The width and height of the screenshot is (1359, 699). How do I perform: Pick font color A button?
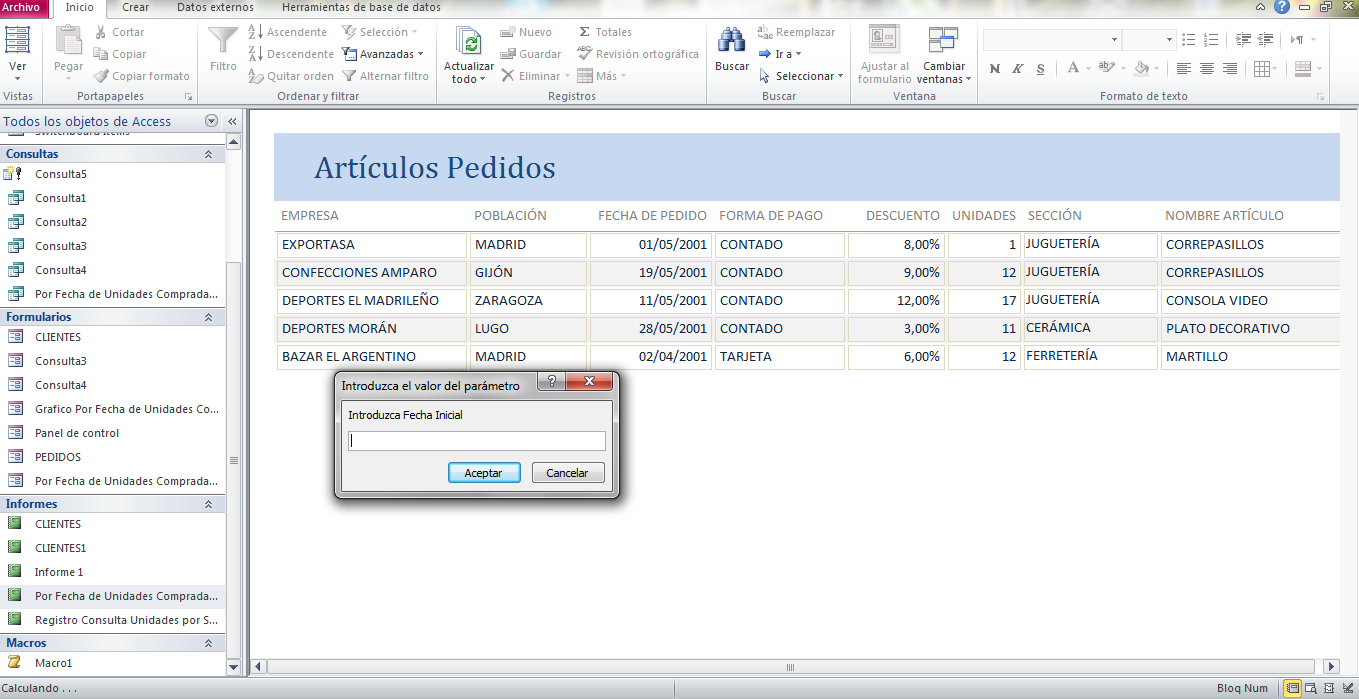coord(1073,69)
